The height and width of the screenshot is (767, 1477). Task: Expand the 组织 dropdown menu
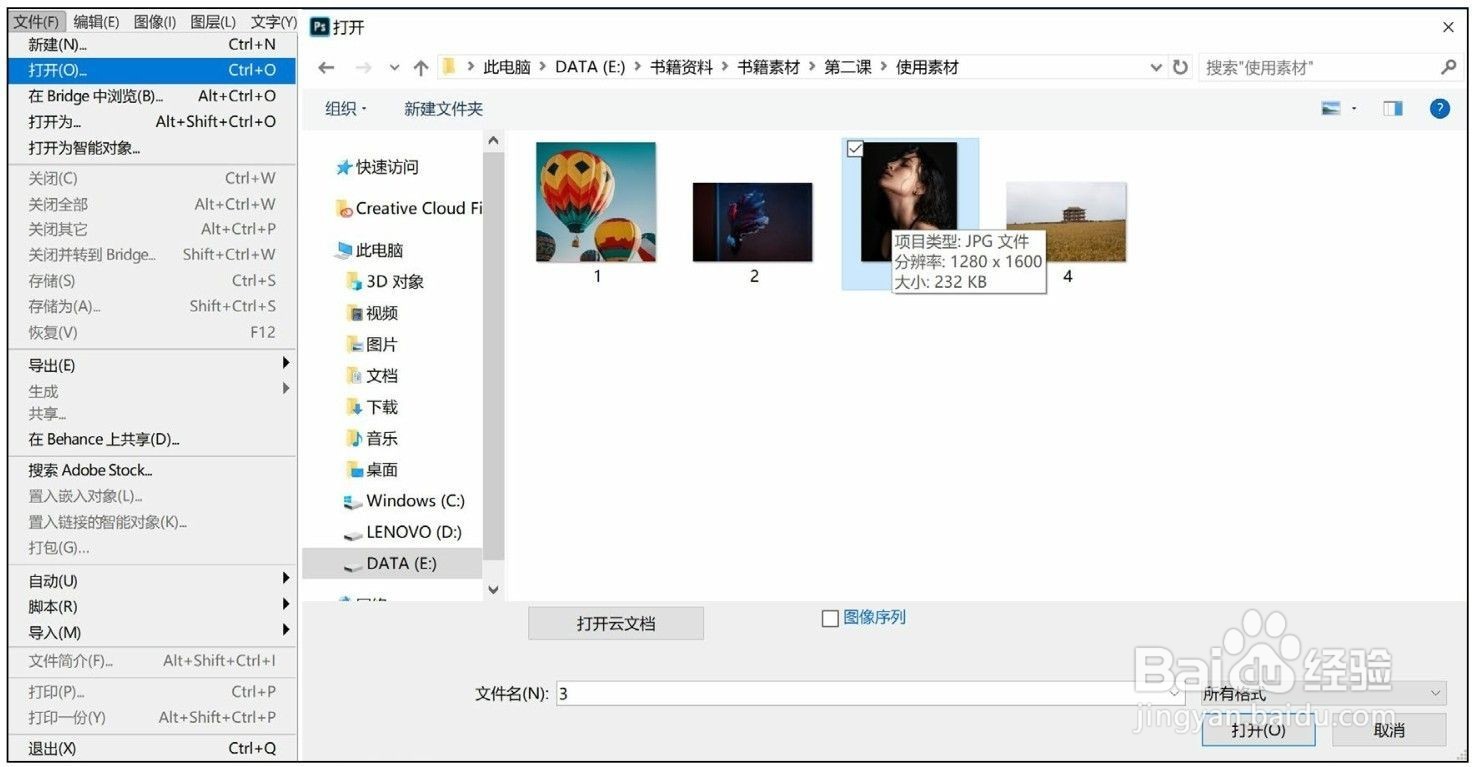(346, 109)
